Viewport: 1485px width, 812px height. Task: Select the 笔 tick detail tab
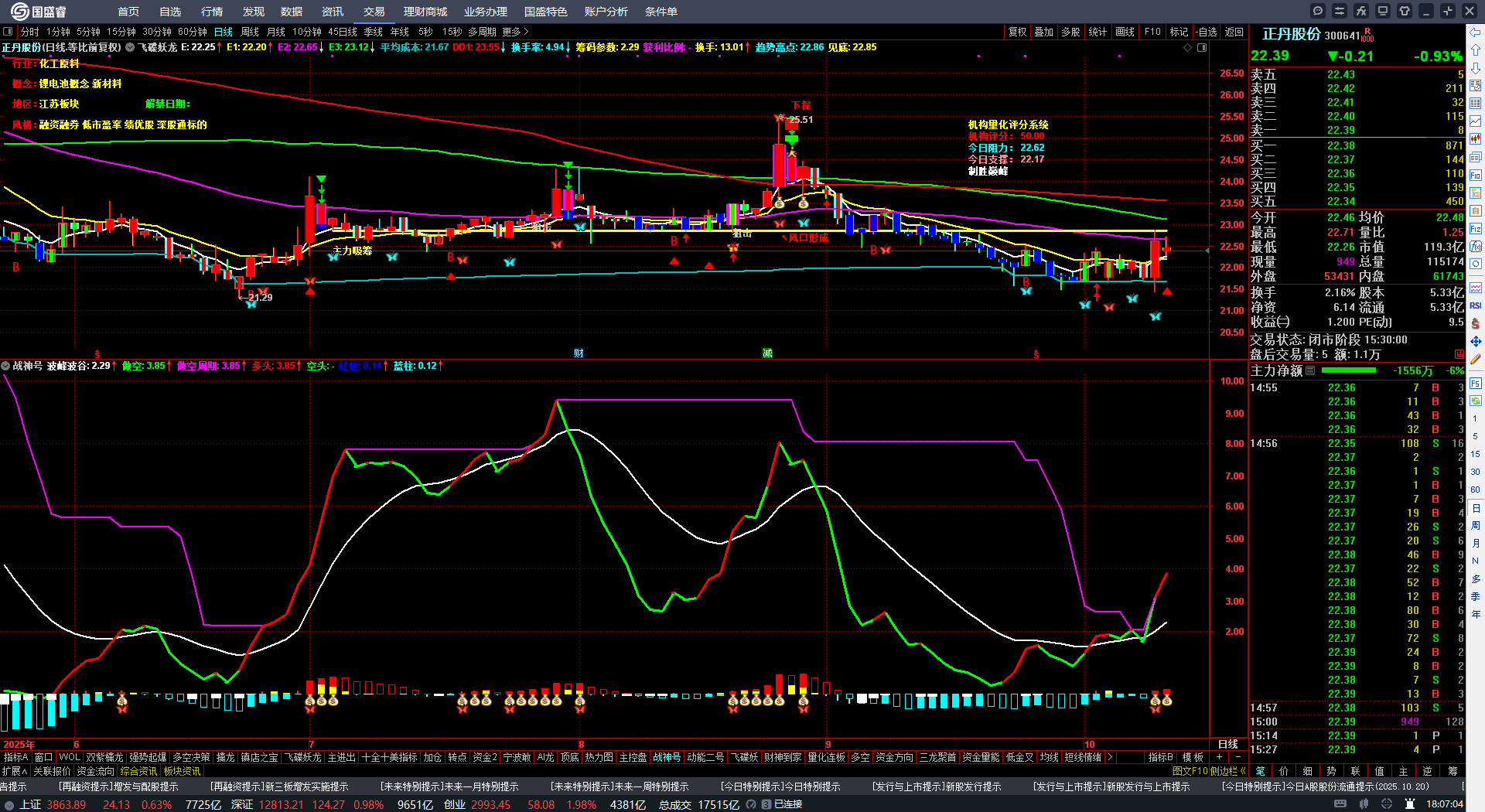click(1260, 771)
